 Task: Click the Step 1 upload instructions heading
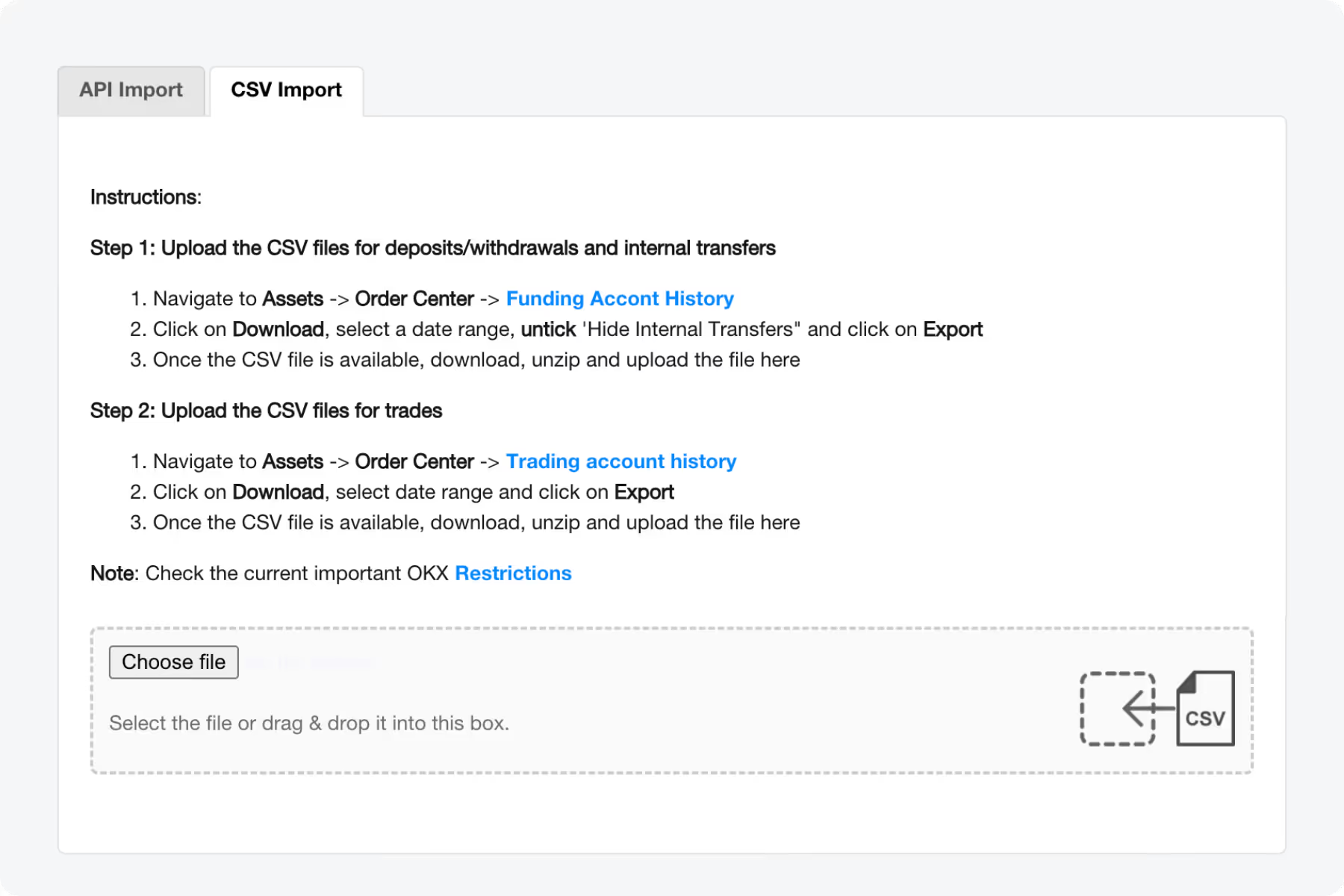click(x=433, y=248)
